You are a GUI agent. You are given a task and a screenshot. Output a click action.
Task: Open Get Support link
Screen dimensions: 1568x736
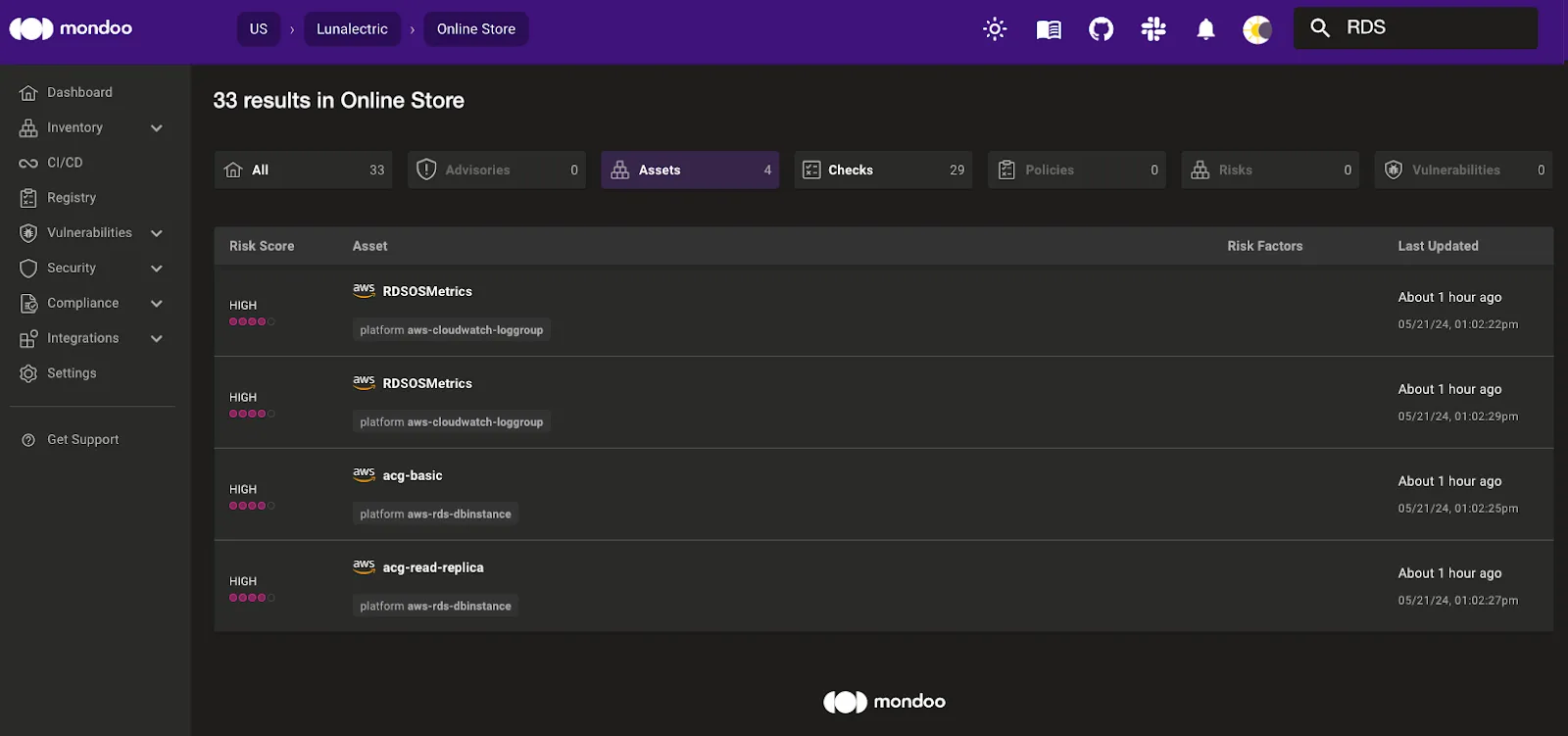click(82, 440)
